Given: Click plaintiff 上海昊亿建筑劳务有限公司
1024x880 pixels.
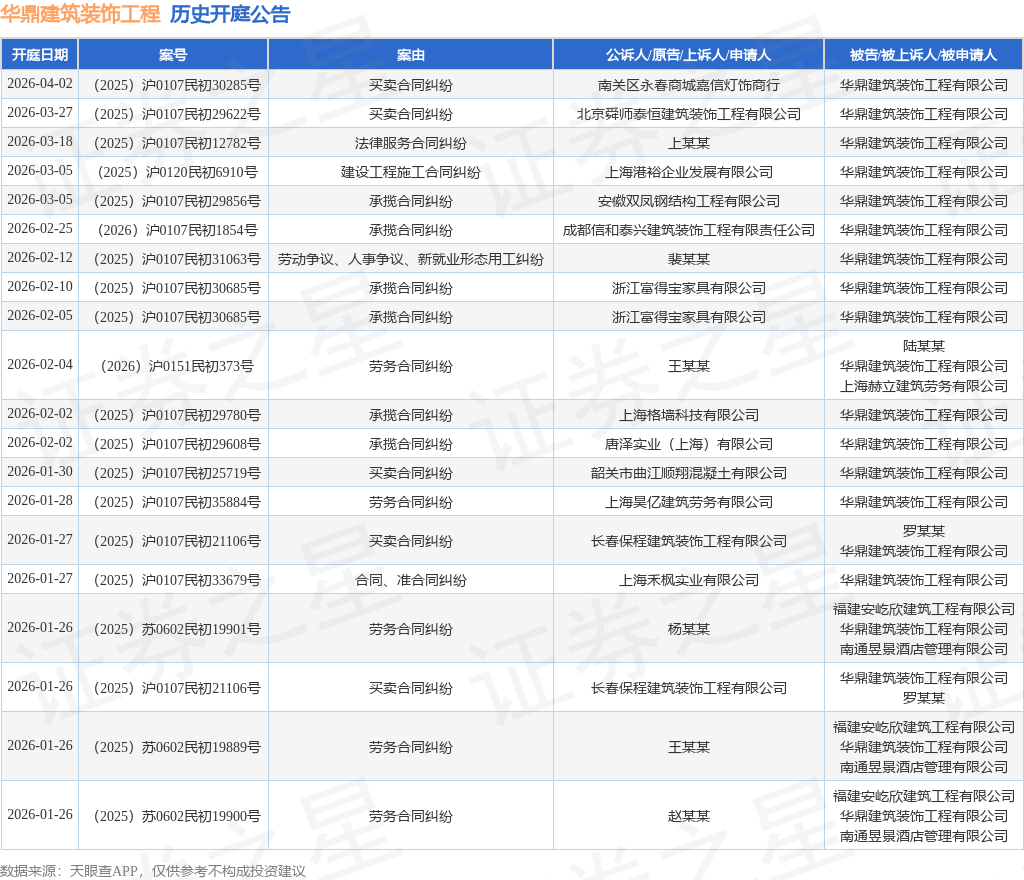Looking at the screenshot, I should coord(688,502).
